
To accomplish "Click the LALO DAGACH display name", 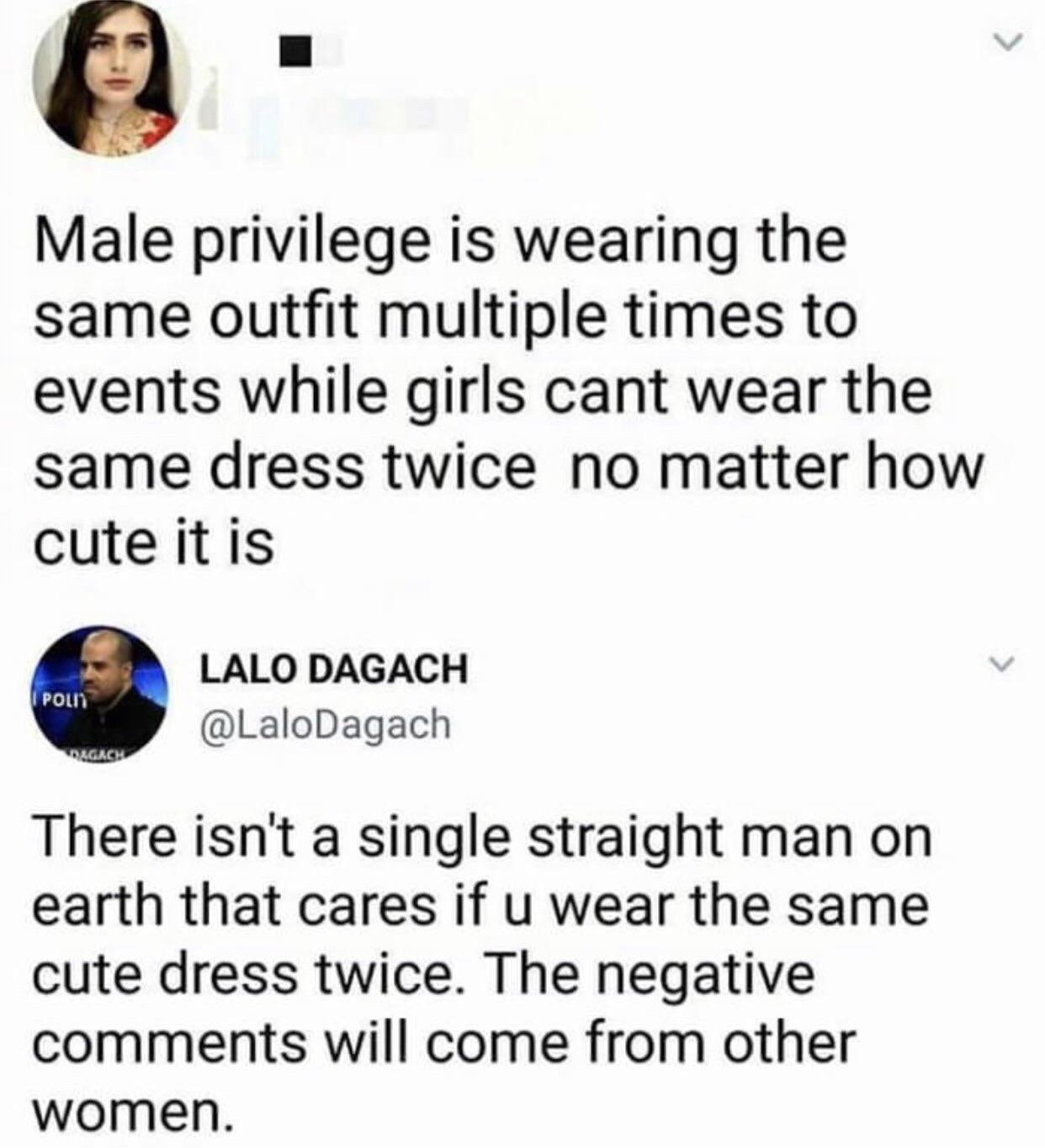I will (x=332, y=669).
